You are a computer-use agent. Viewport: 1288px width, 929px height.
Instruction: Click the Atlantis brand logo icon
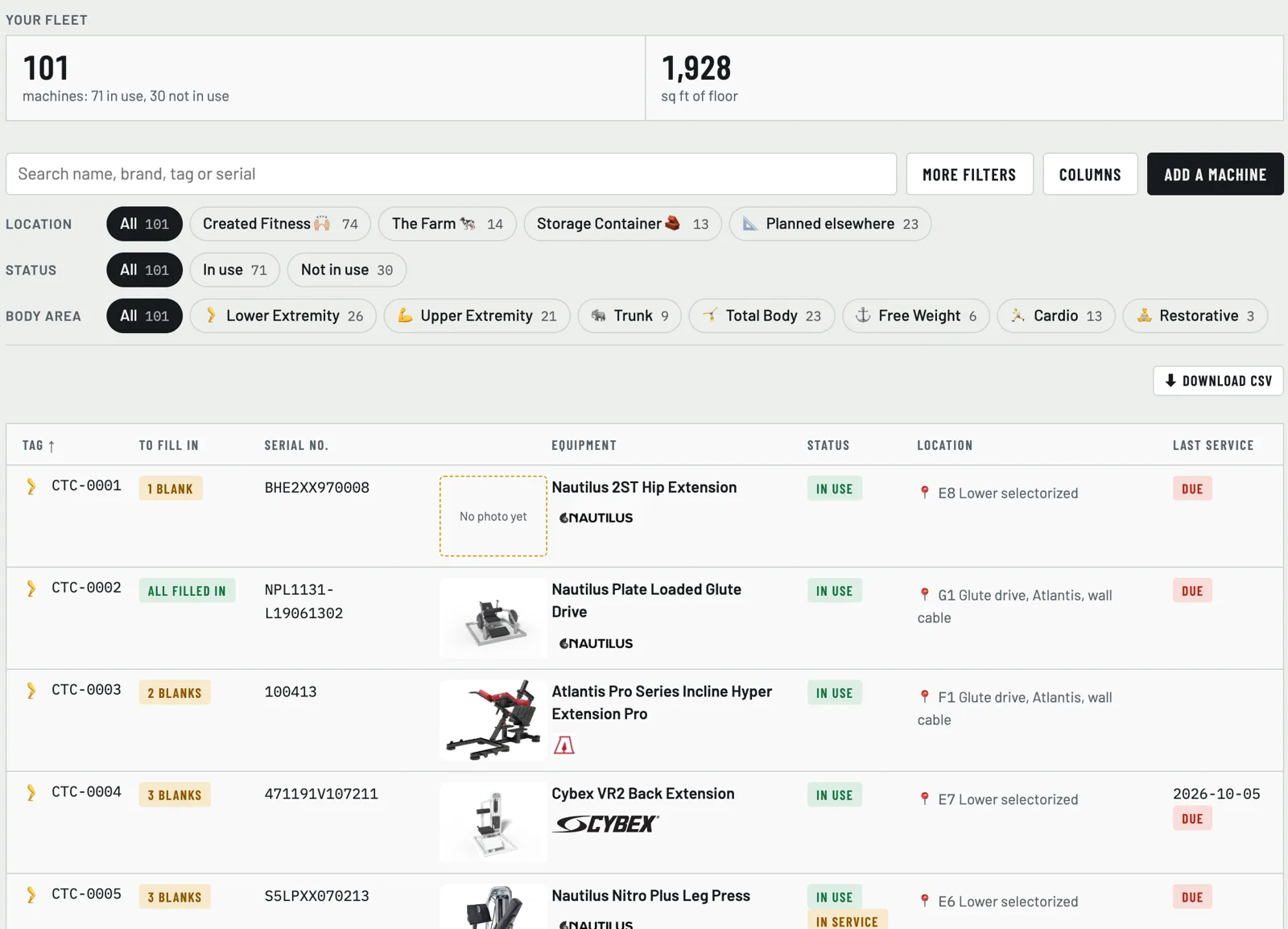tap(564, 745)
